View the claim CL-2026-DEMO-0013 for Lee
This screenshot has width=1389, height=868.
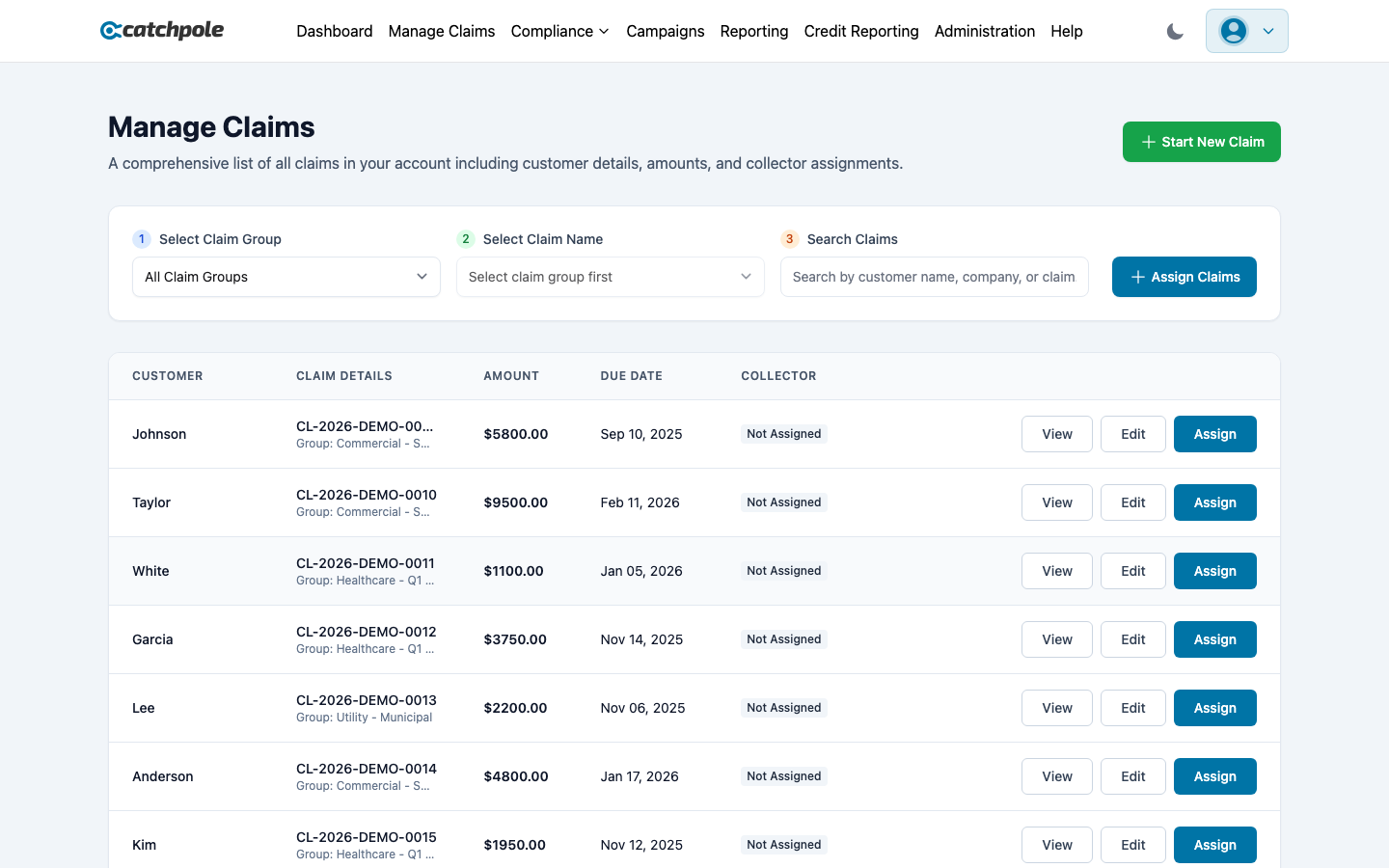click(x=1056, y=707)
